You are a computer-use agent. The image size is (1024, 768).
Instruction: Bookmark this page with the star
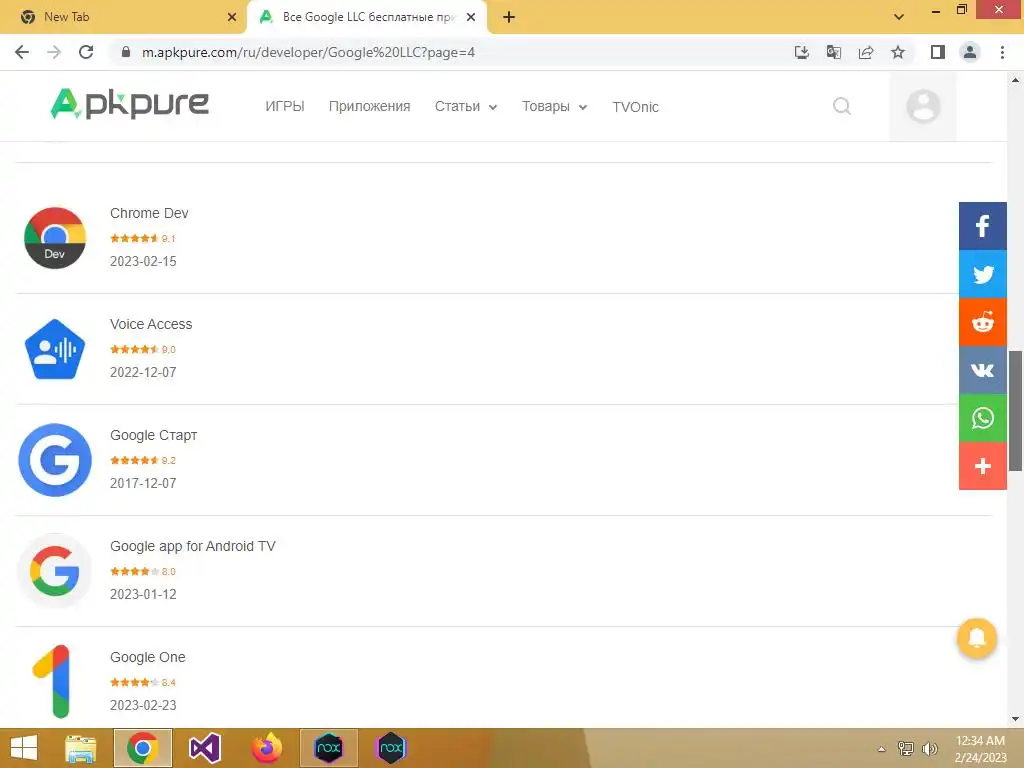[x=898, y=52]
